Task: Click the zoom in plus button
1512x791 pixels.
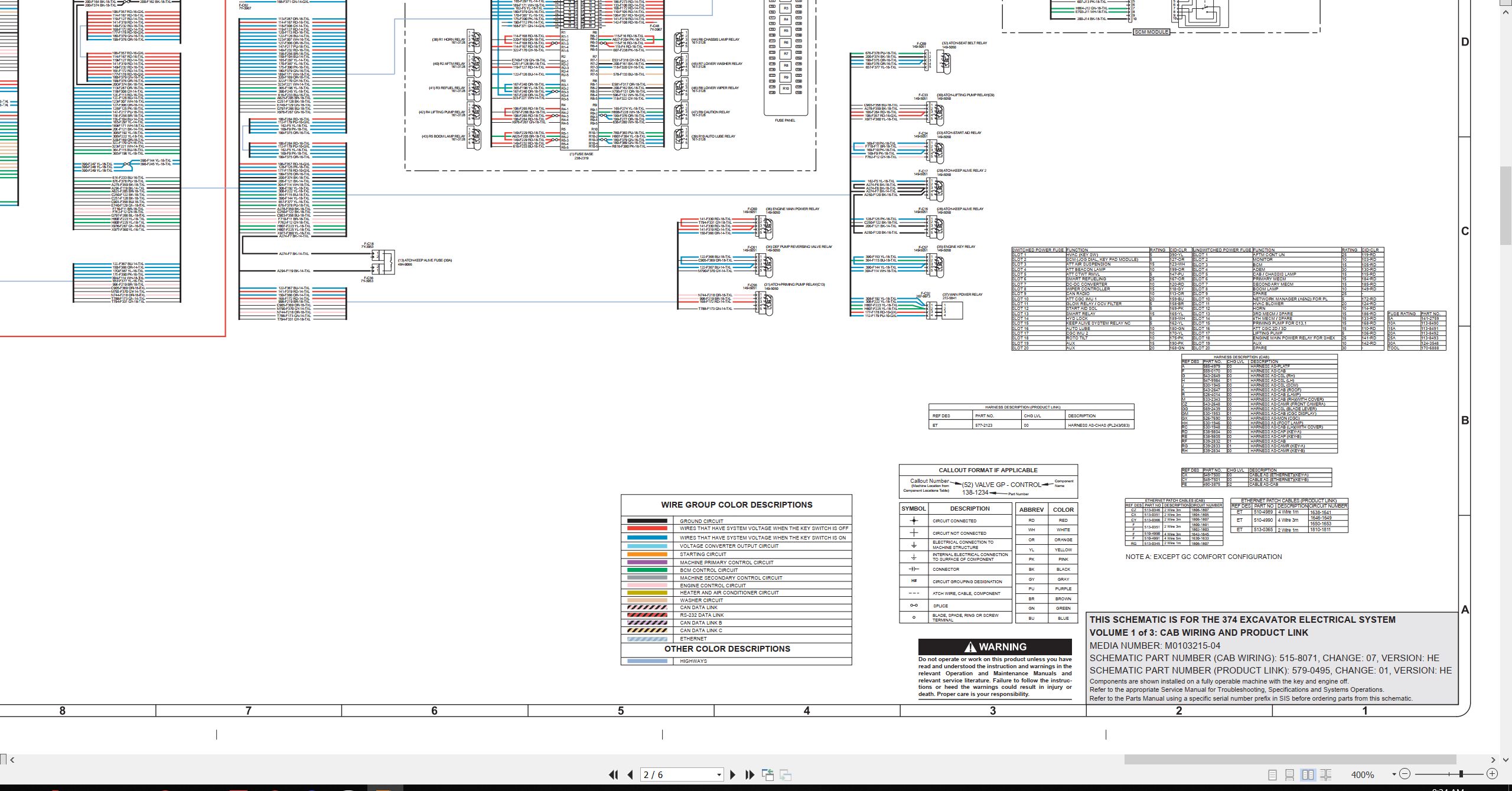Action: pos(1492,774)
